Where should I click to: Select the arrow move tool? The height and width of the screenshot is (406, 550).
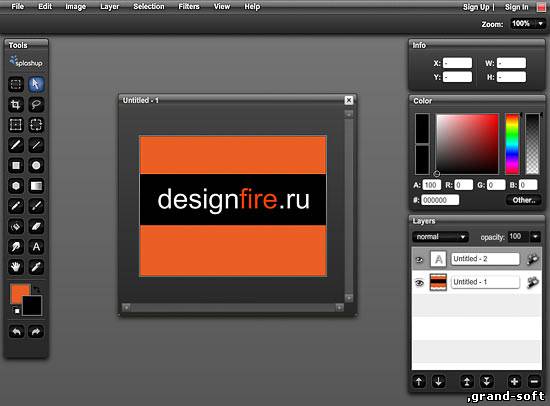[x=36, y=85]
